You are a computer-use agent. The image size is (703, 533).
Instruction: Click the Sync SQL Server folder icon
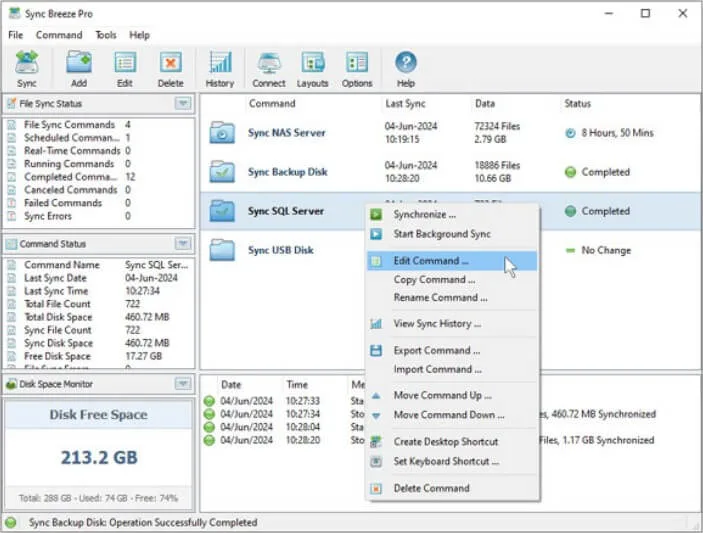(x=221, y=211)
